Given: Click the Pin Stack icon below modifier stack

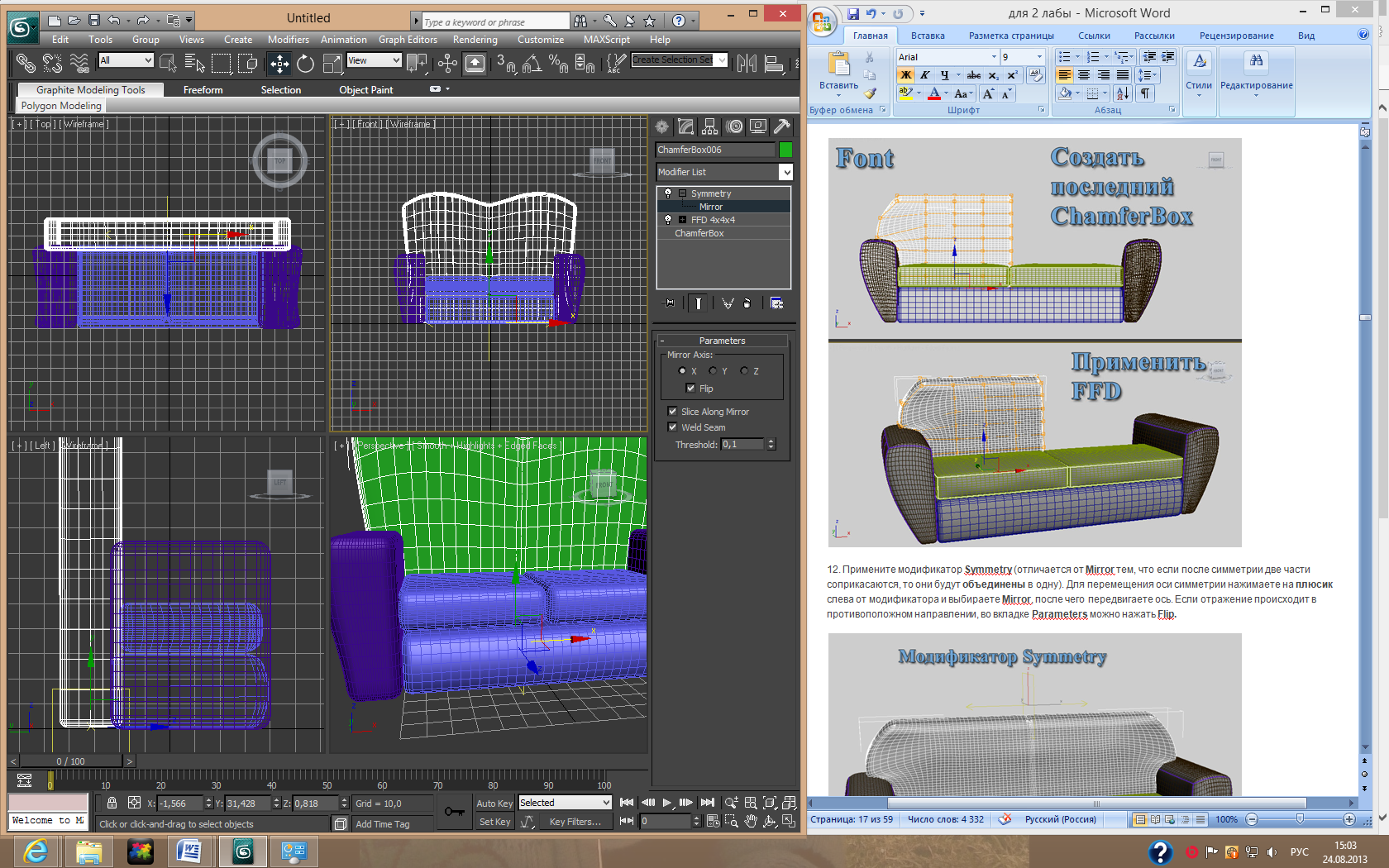Looking at the screenshot, I should tap(670, 303).
